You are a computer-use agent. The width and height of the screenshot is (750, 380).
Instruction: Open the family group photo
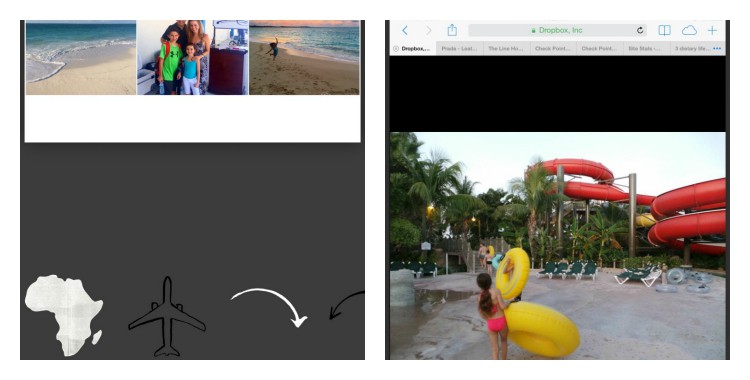193,57
